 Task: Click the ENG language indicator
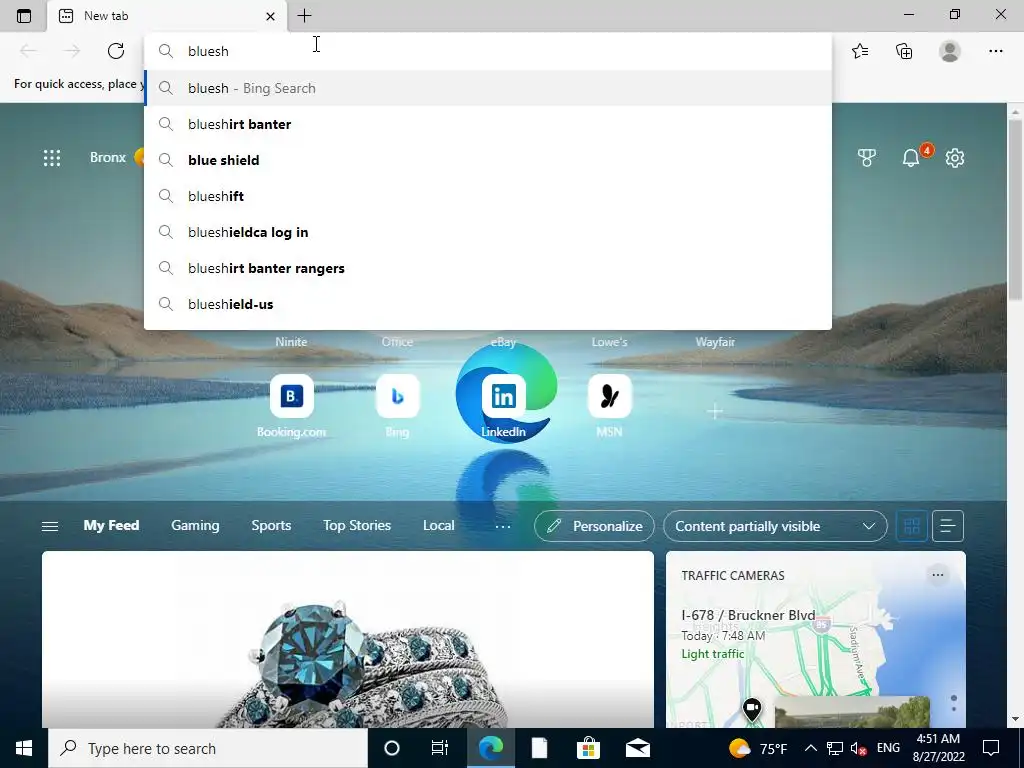(888, 748)
